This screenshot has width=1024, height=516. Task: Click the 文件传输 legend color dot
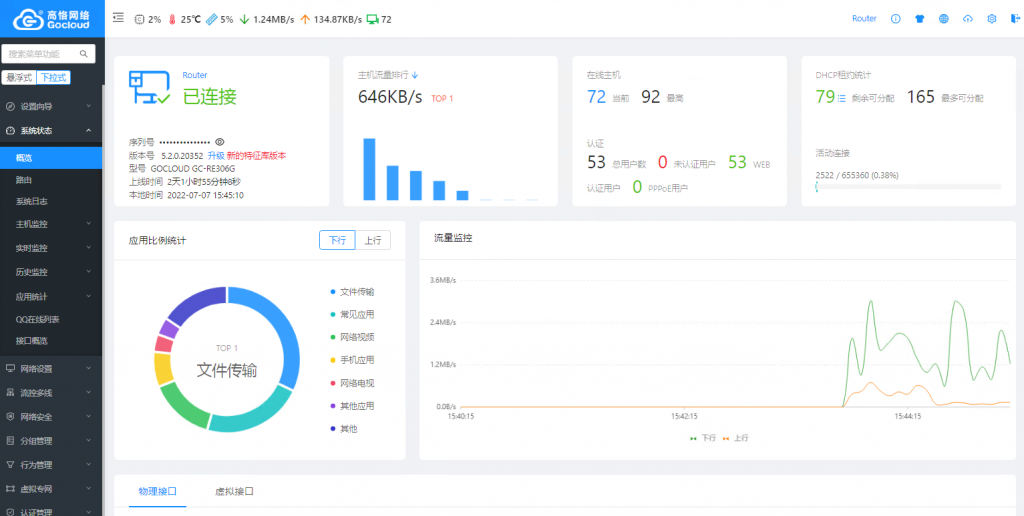pyautogui.click(x=332, y=291)
